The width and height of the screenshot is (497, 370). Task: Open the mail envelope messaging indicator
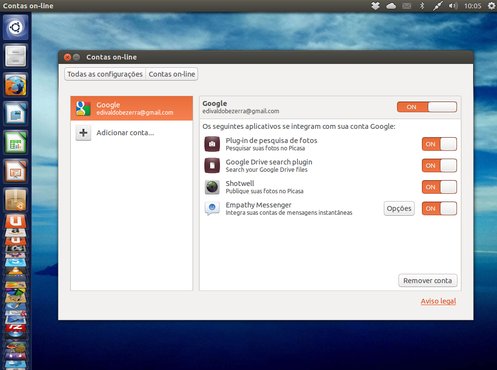click(407, 6)
